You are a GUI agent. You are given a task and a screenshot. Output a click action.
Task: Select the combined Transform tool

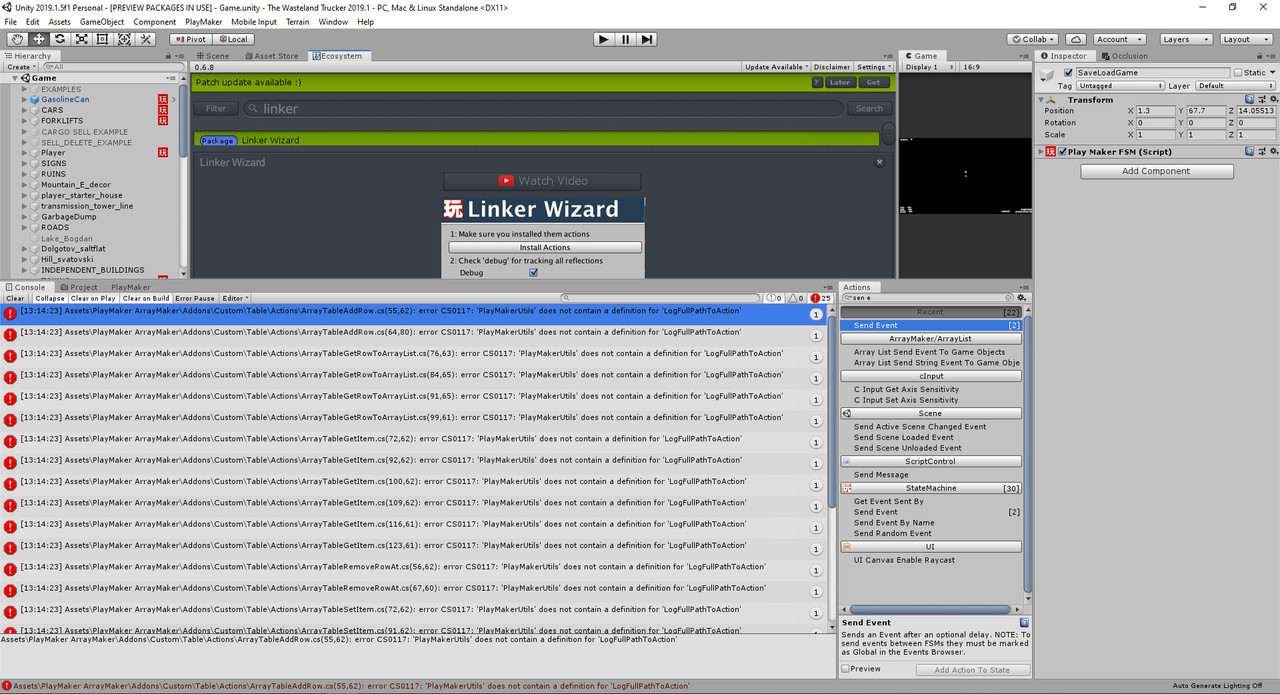pyautogui.click(x=124, y=39)
